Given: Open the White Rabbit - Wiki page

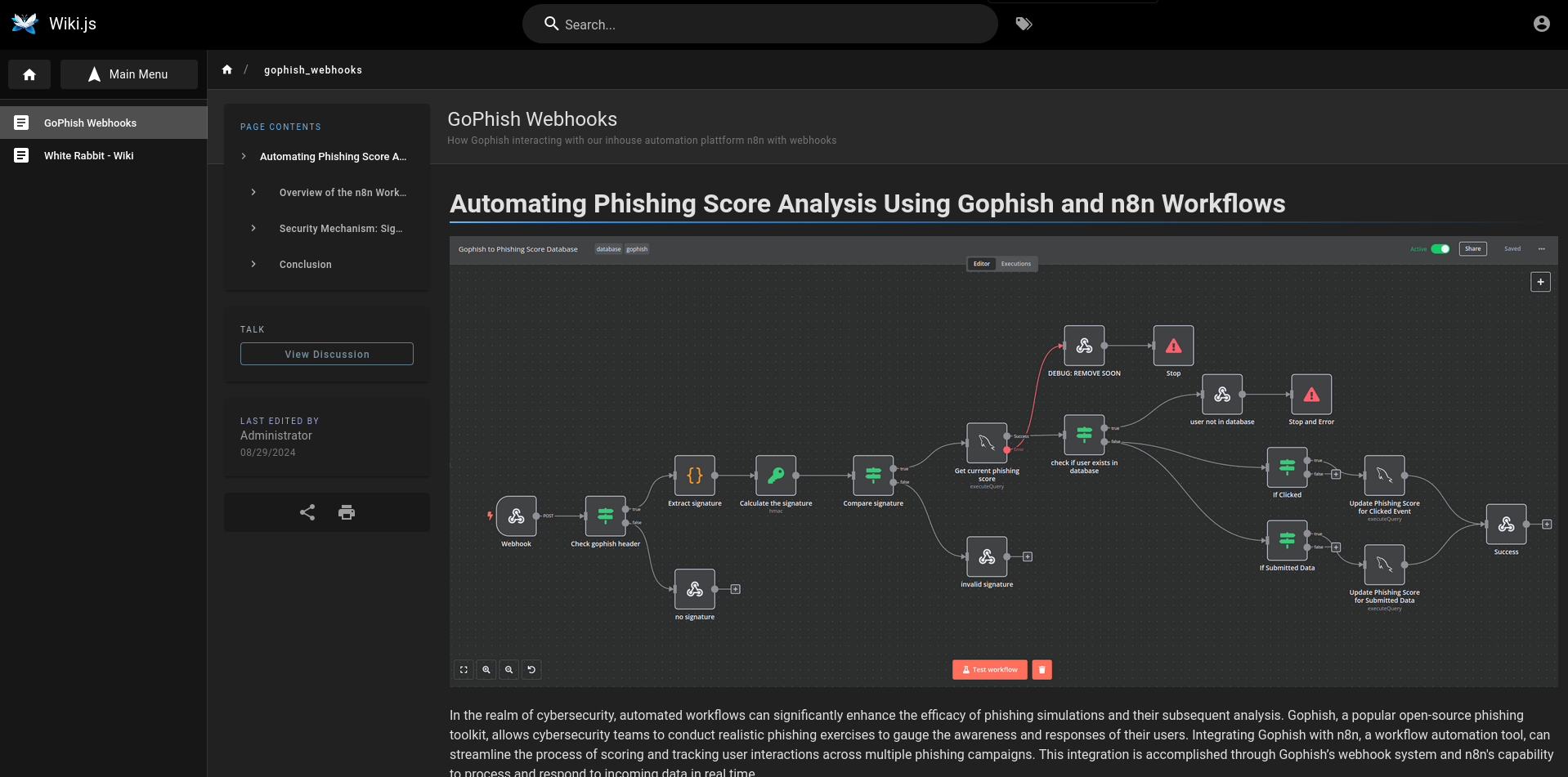Looking at the screenshot, I should (x=89, y=155).
